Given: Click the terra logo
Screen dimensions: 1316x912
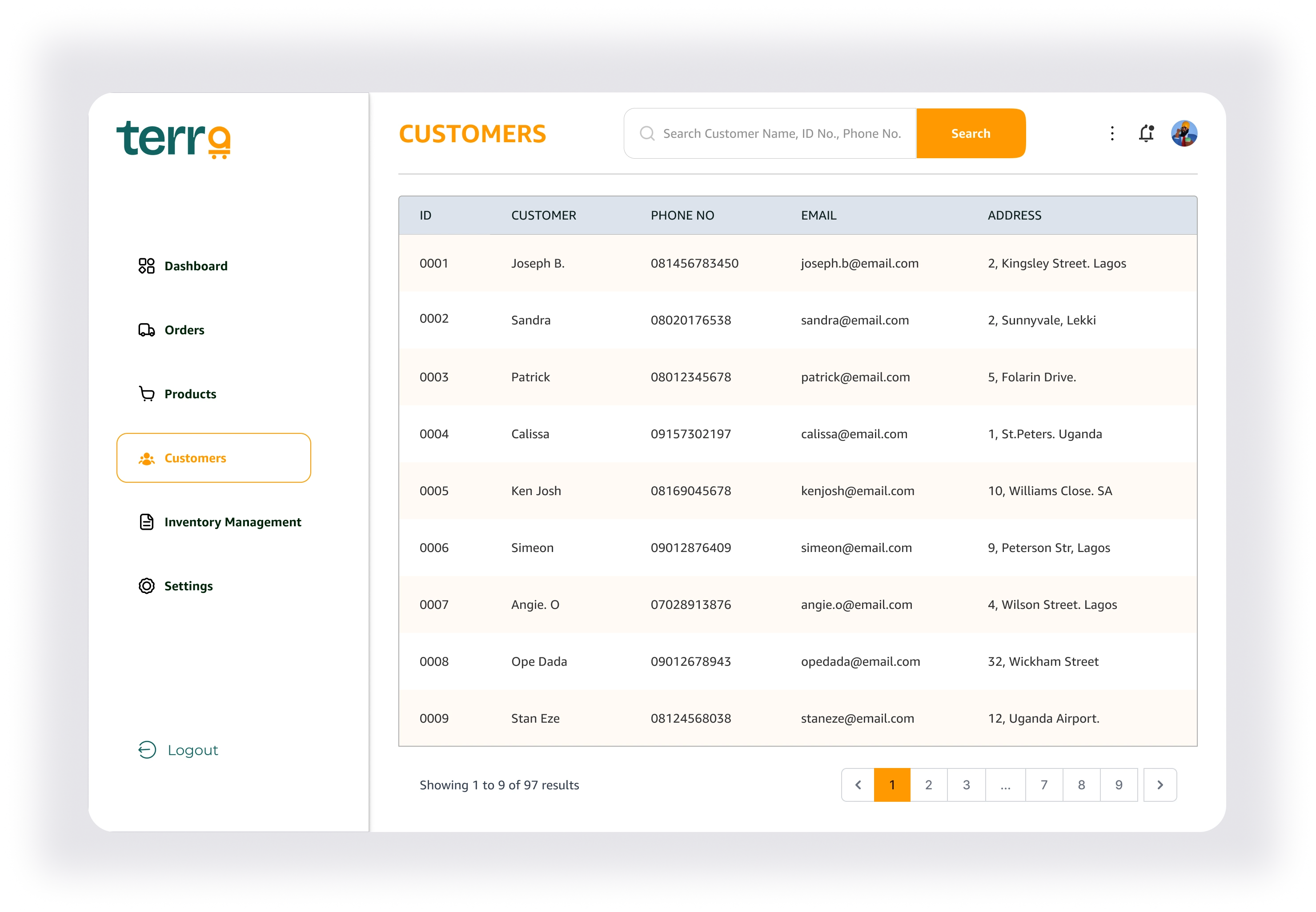Looking at the screenshot, I should click(x=173, y=139).
